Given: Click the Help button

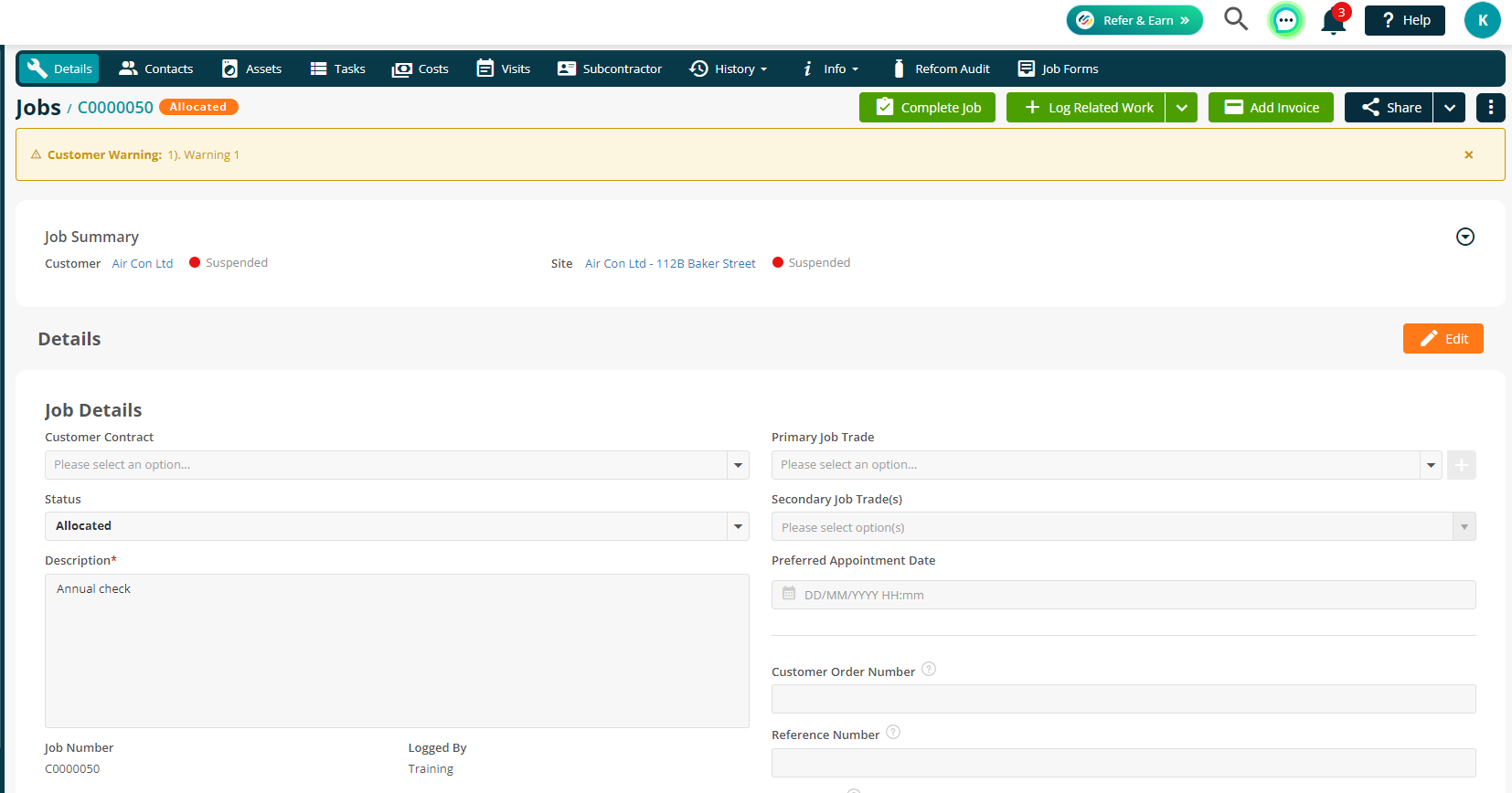Looking at the screenshot, I should (1405, 20).
